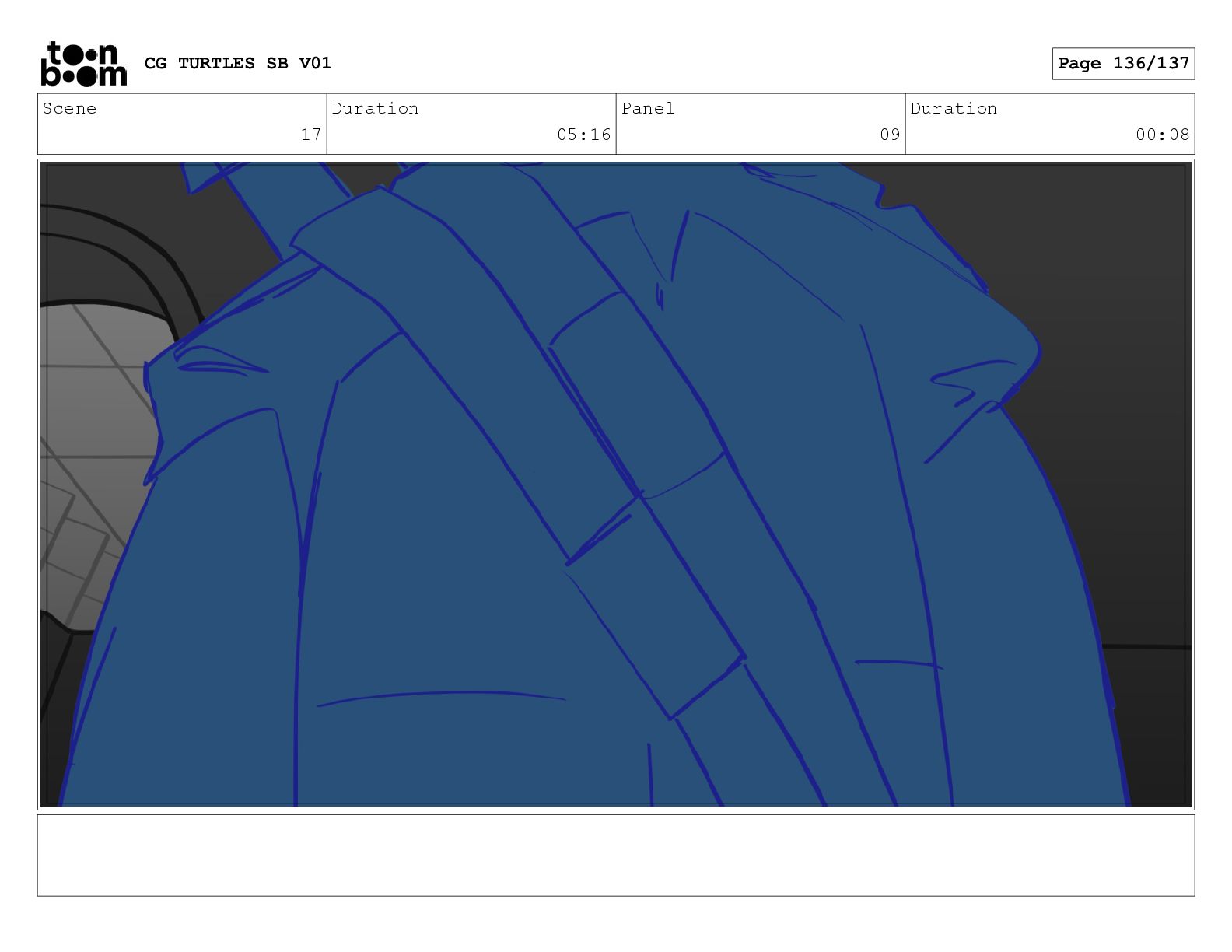Screen dimensions: 1232x952
Task: Click the scene number '17'
Action: pyautogui.click(x=311, y=135)
